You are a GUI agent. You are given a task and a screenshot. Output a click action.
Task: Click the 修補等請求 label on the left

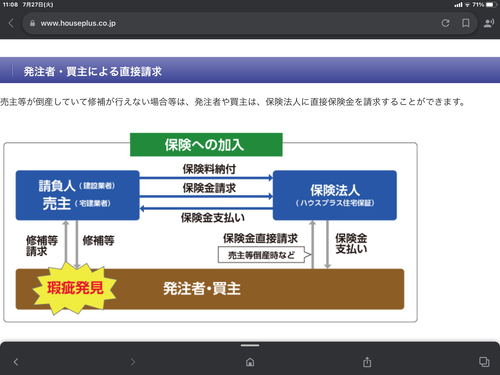point(42,245)
